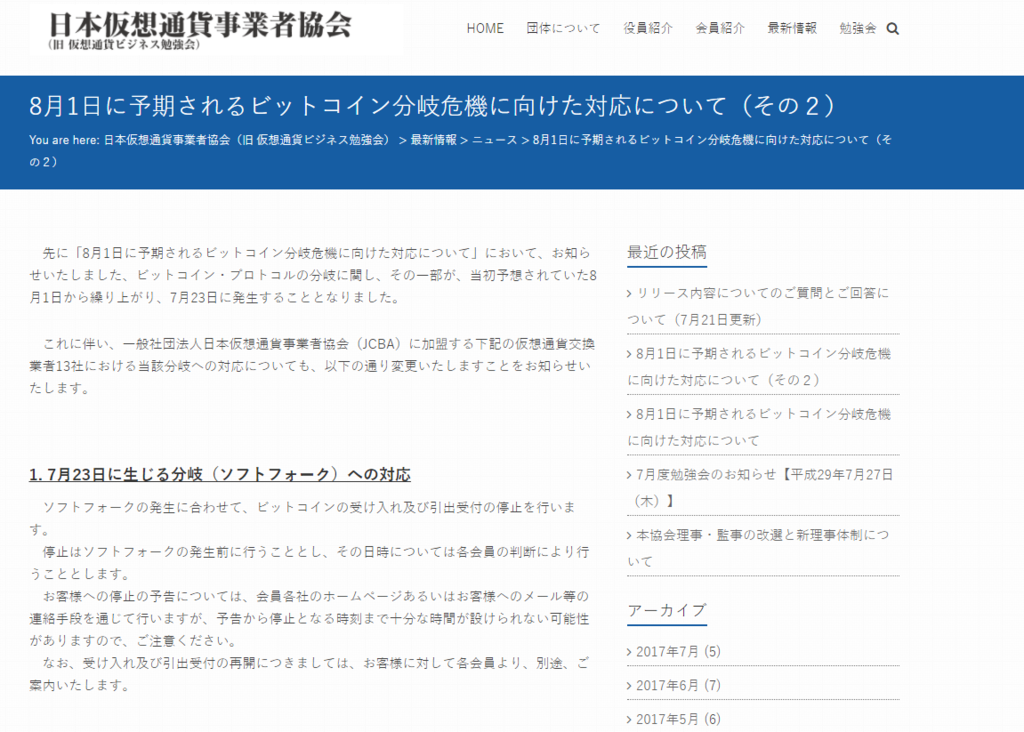Open the 最新情報 menu item
Screen dimensions: 1024x732
792,28
